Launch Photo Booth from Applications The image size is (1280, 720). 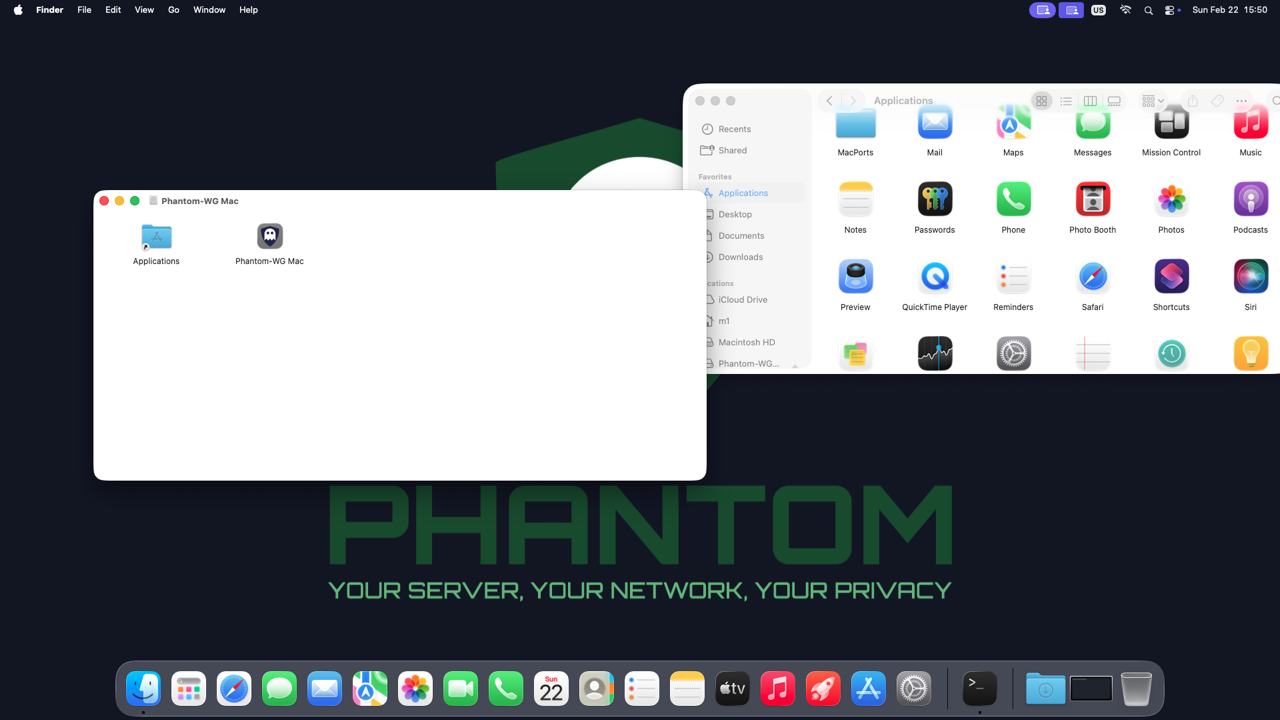coord(1092,200)
